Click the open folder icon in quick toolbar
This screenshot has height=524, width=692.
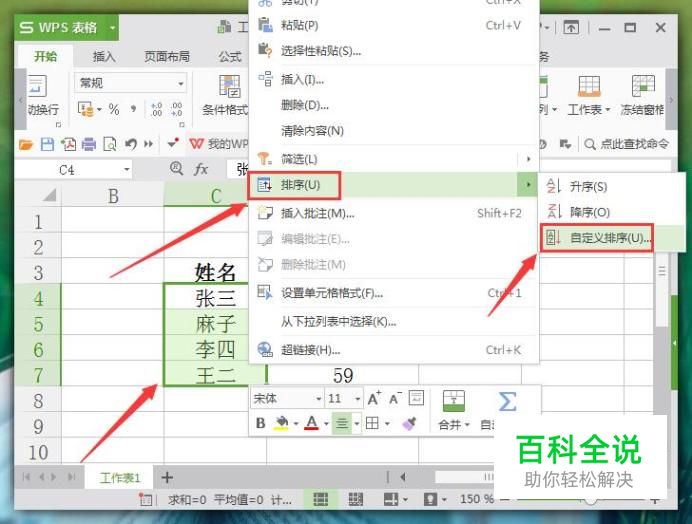pos(26,144)
